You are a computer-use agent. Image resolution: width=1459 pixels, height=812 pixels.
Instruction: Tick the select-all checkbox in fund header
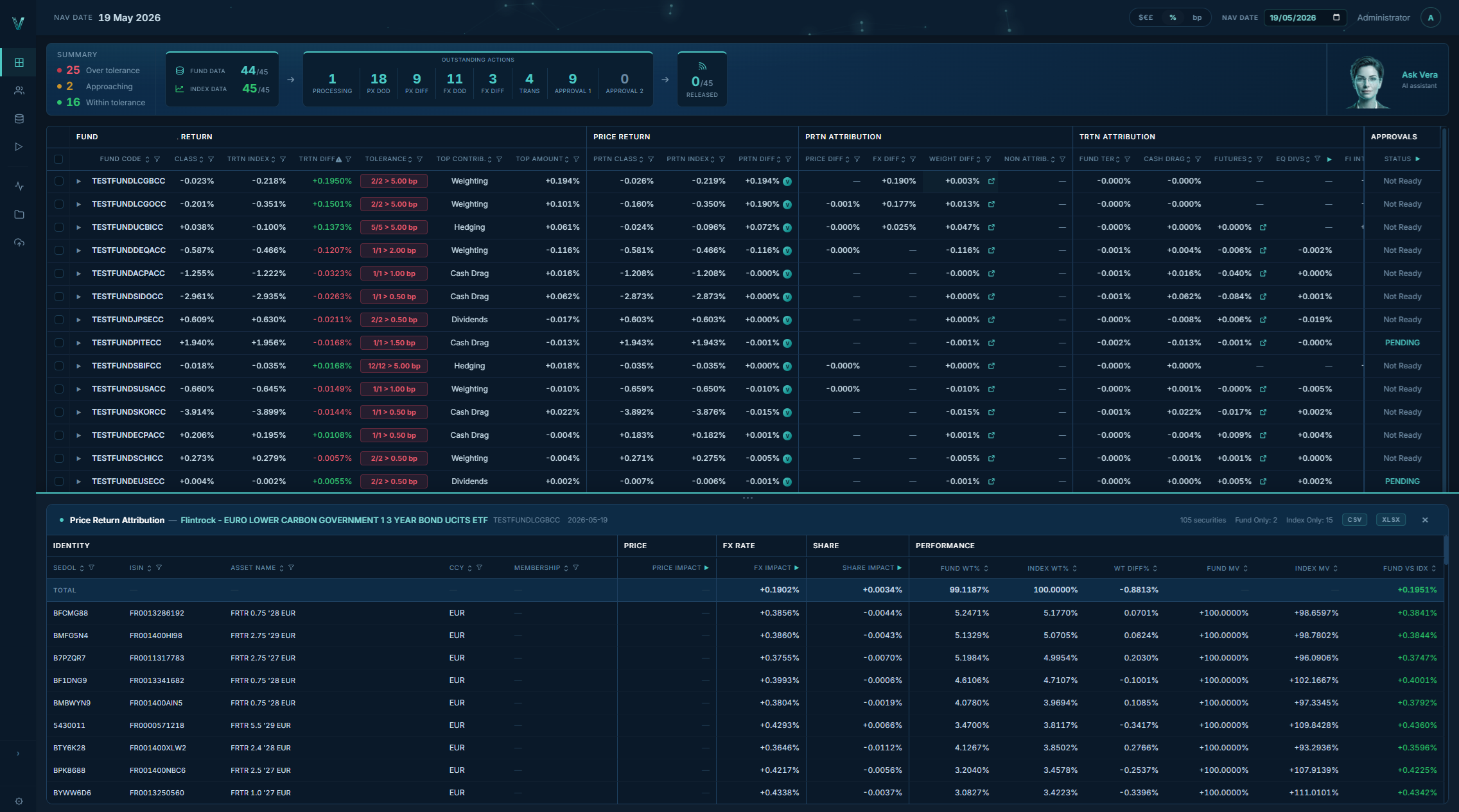(x=58, y=159)
